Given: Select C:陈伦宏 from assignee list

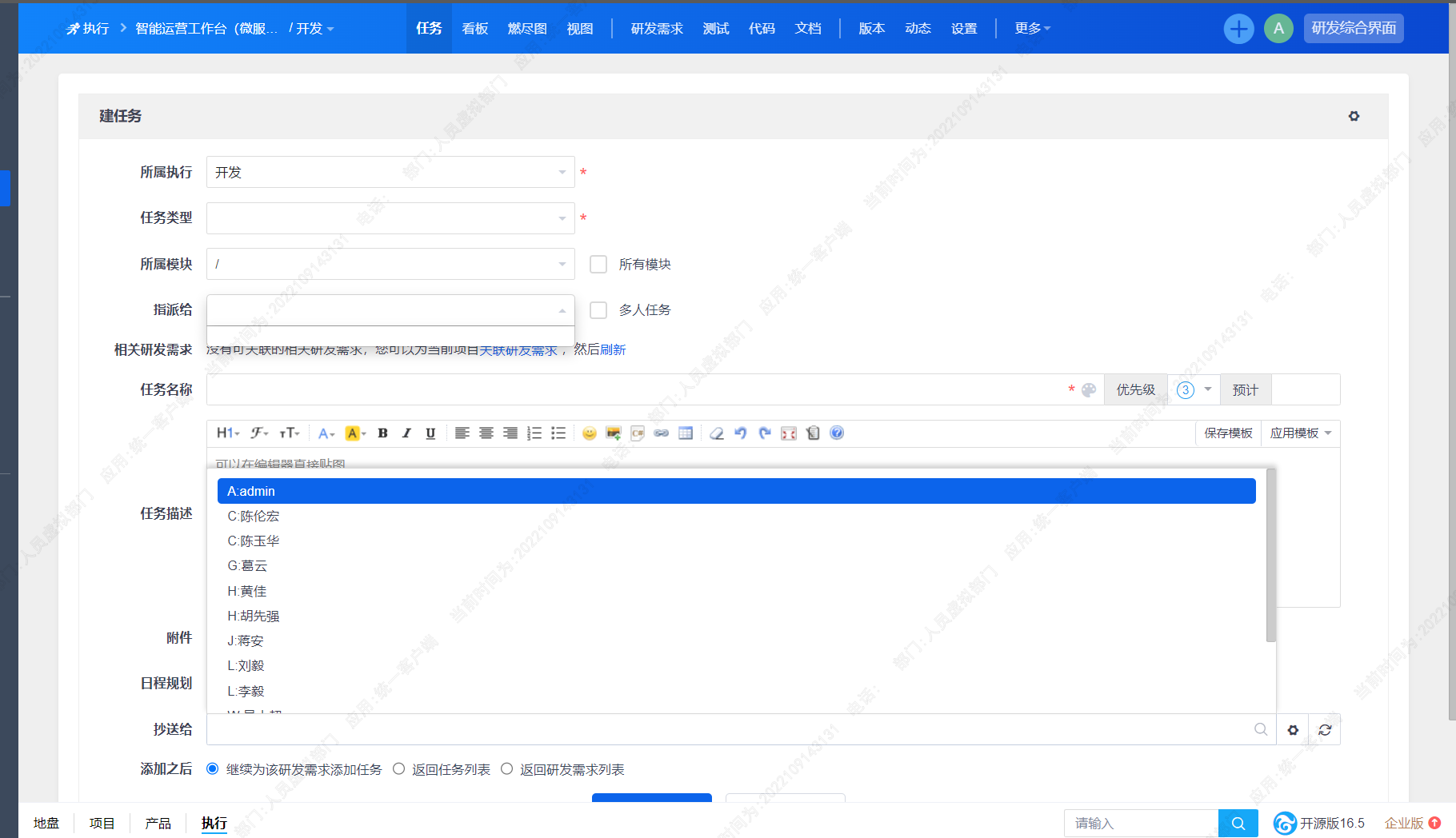Looking at the screenshot, I should (737, 516).
